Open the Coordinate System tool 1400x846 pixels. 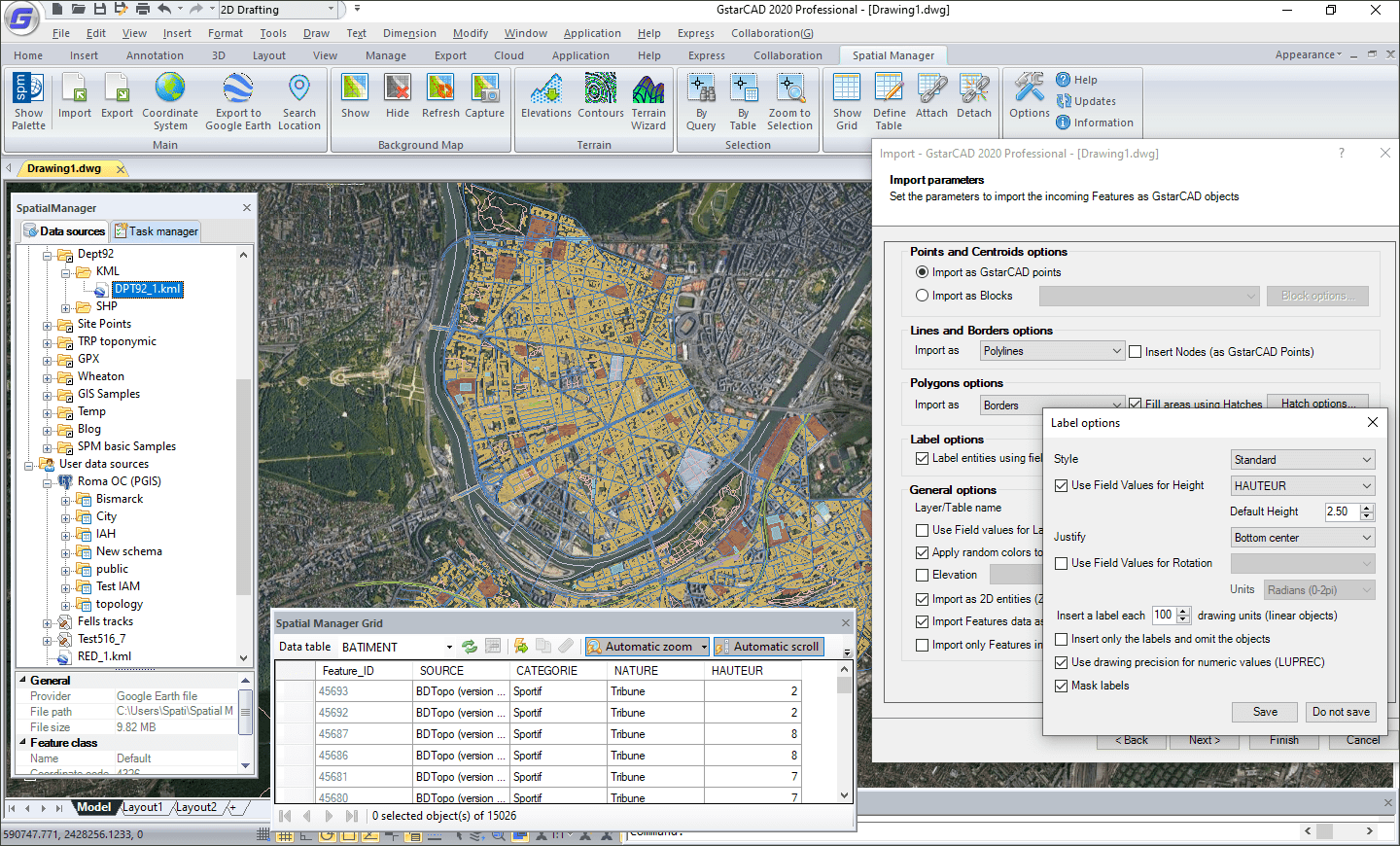tap(170, 101)
